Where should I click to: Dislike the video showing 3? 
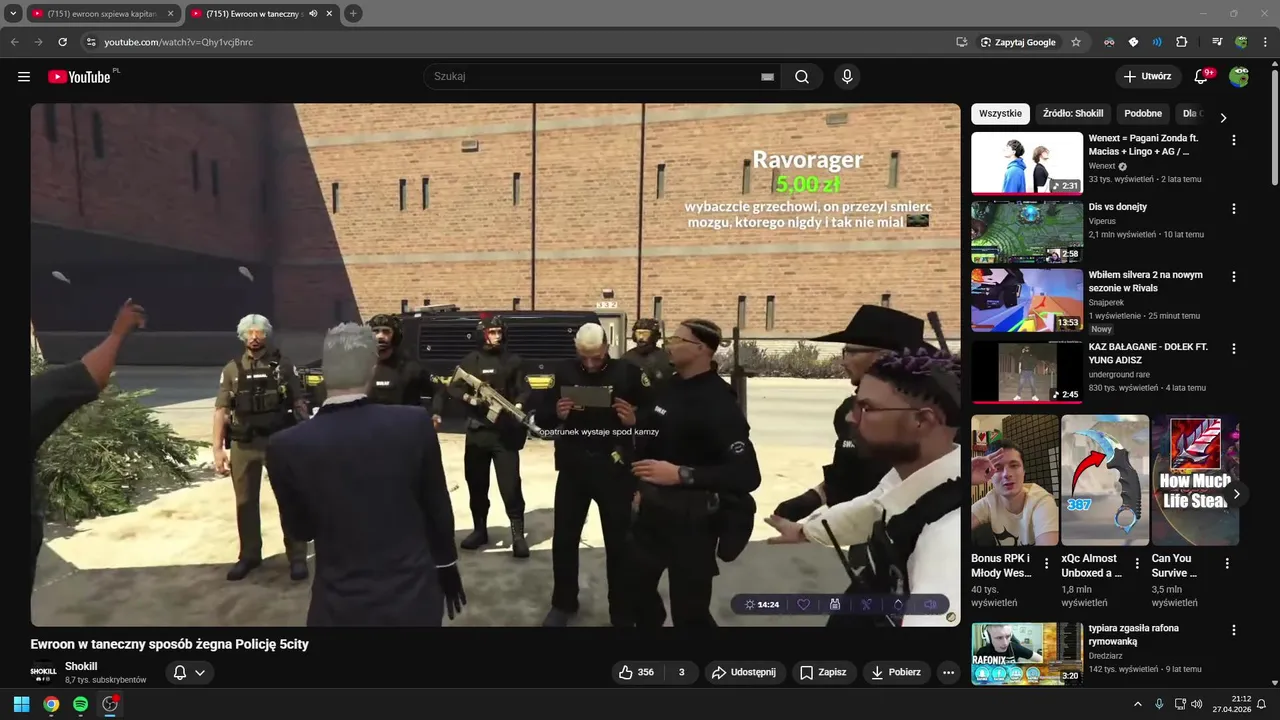(681, 673)
